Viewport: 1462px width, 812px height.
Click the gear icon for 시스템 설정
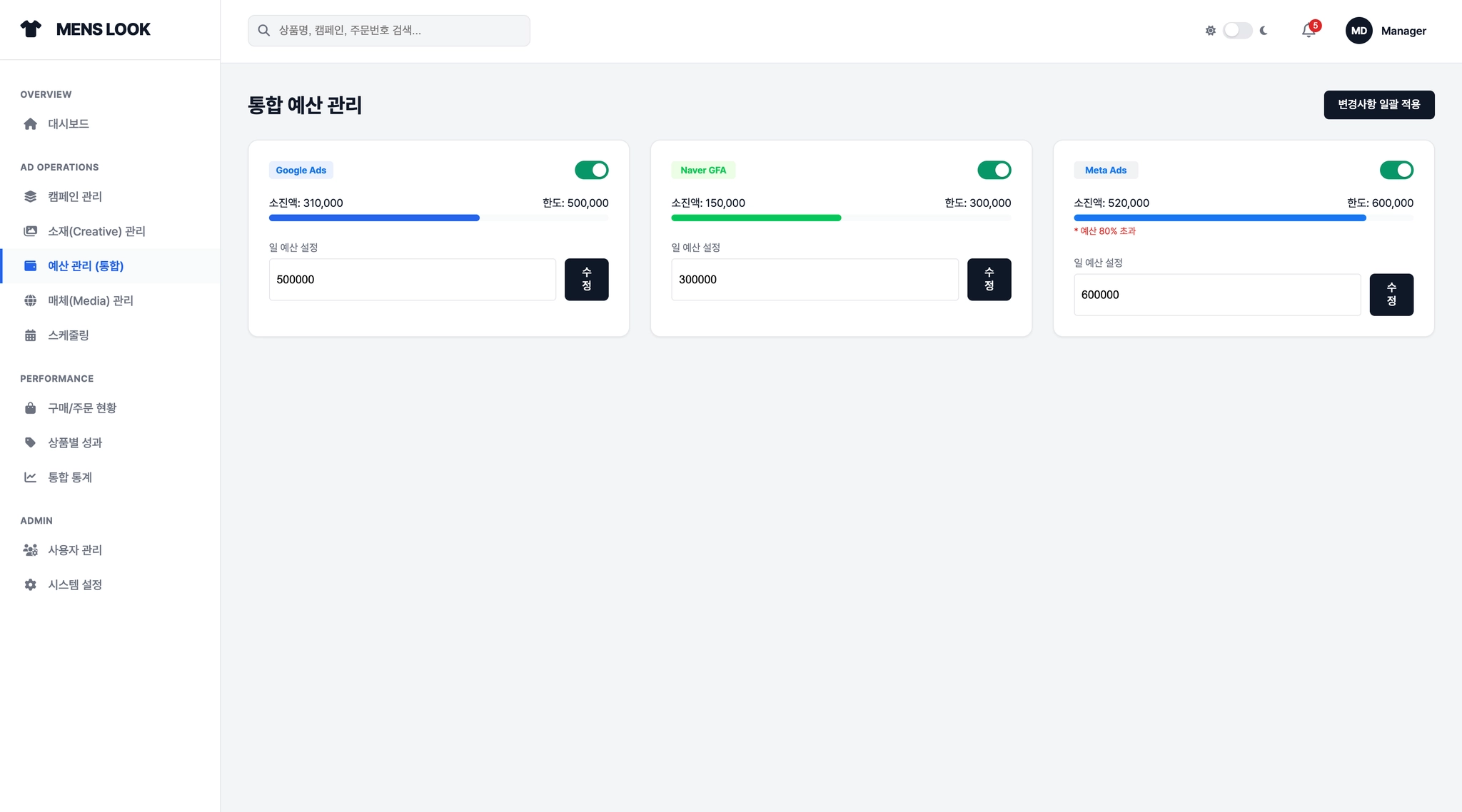coord(30,585)
